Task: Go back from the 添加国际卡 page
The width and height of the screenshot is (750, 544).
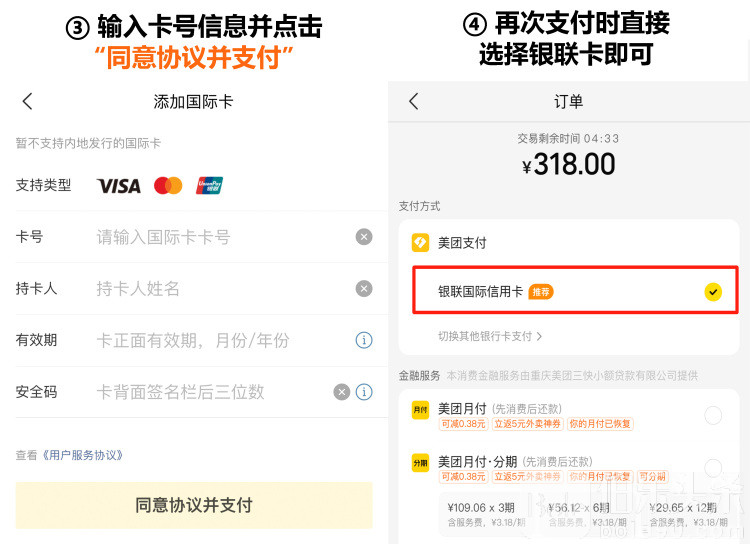Action: tap(27, 101)
